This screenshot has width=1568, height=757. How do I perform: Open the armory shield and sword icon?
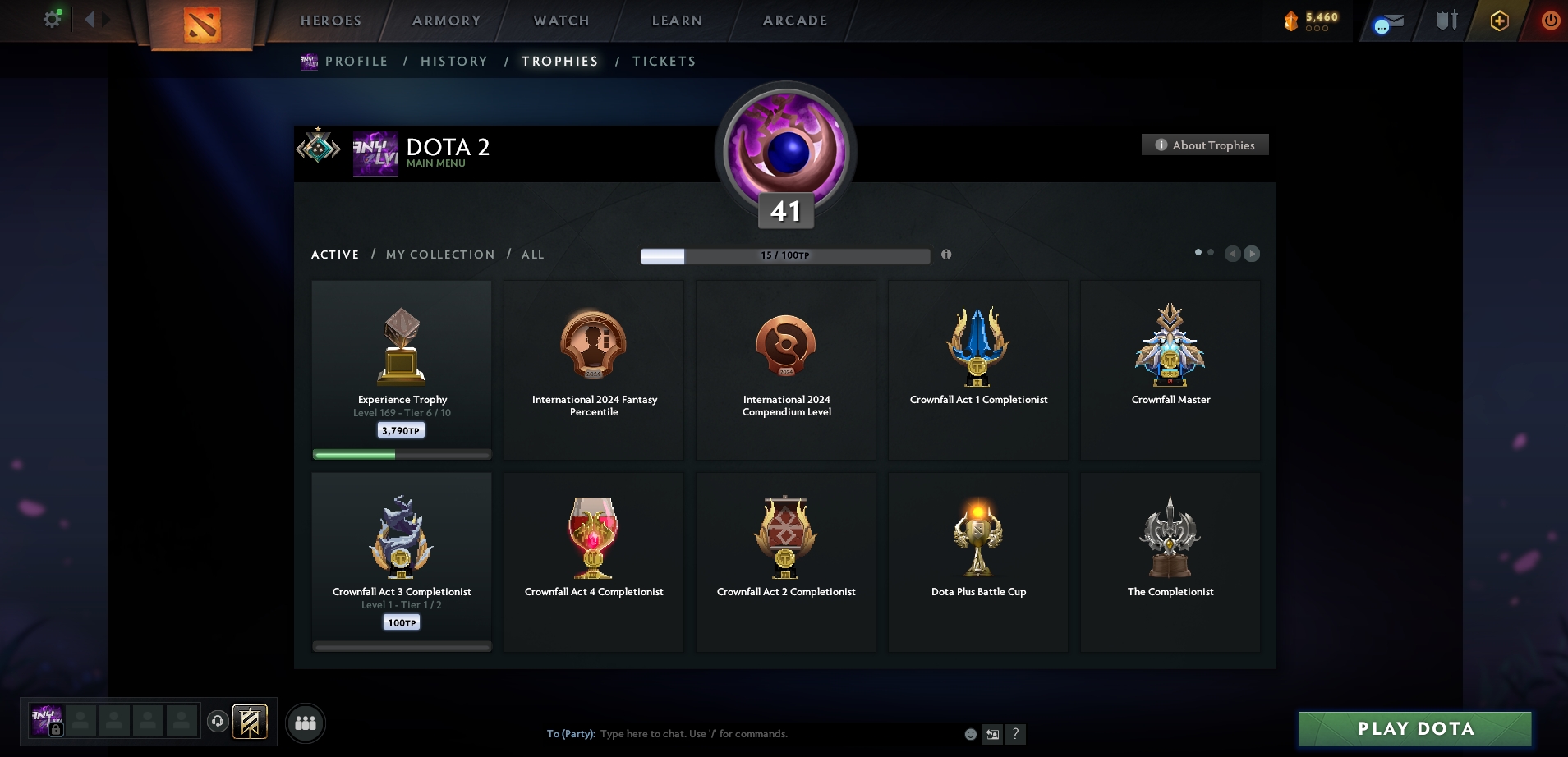[1447, 21]
